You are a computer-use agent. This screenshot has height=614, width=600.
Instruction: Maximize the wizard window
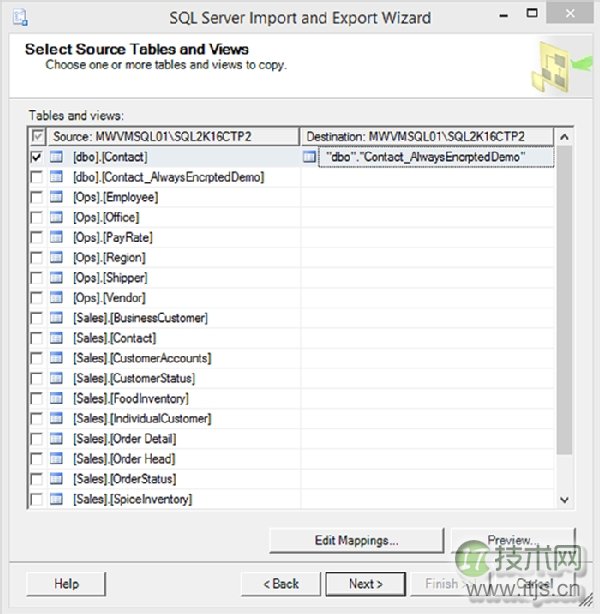(531, 13)
